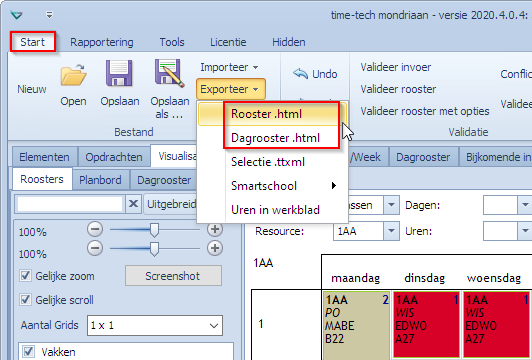The image size is (532, 360).
Task: Click the Nieuw button
Action: click(32, 89)
